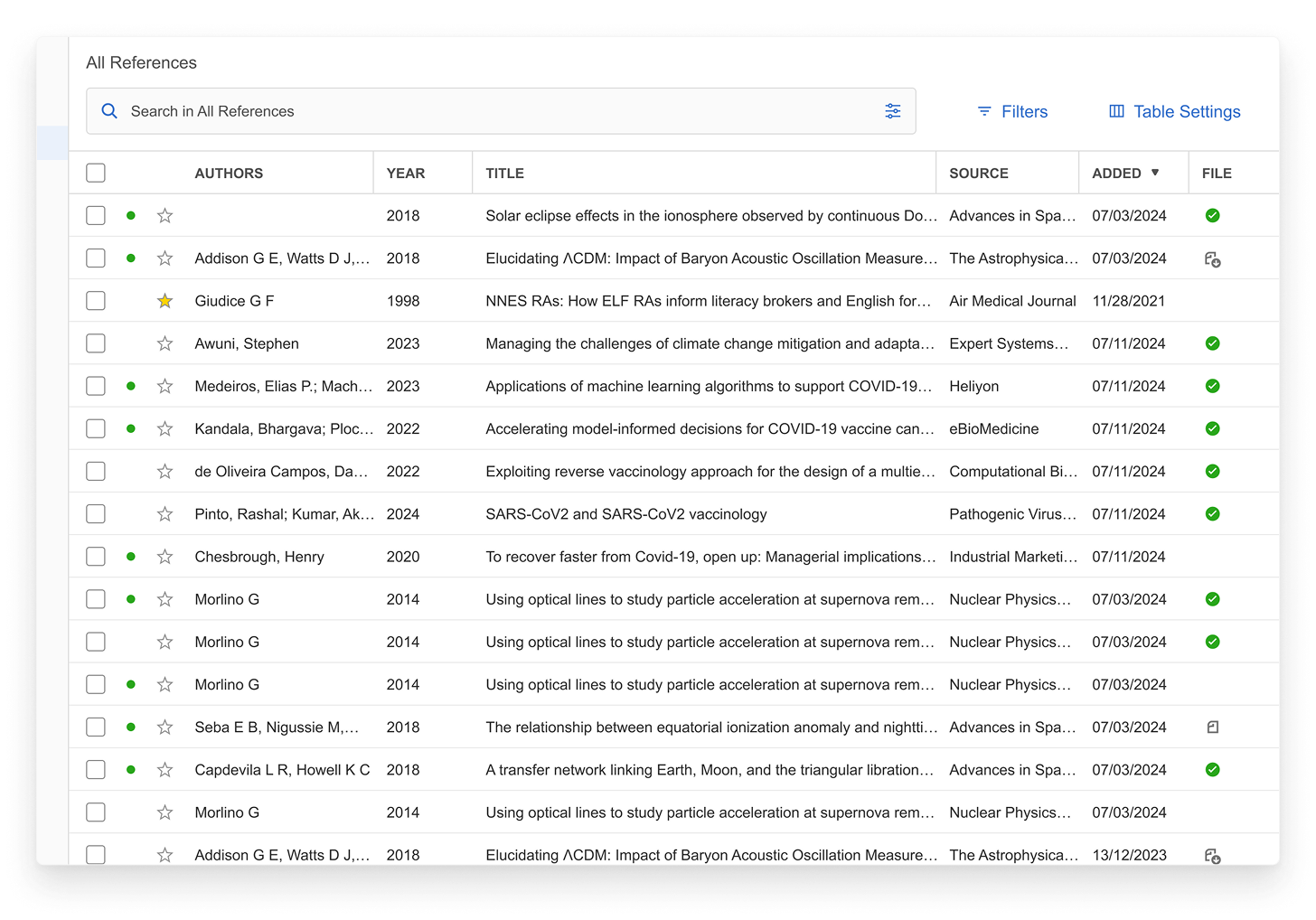Open file checkmark for de Oliveira Campos row
Image resolution: width=1316 pixels, height=920 pixels.
coord(1213,472)
